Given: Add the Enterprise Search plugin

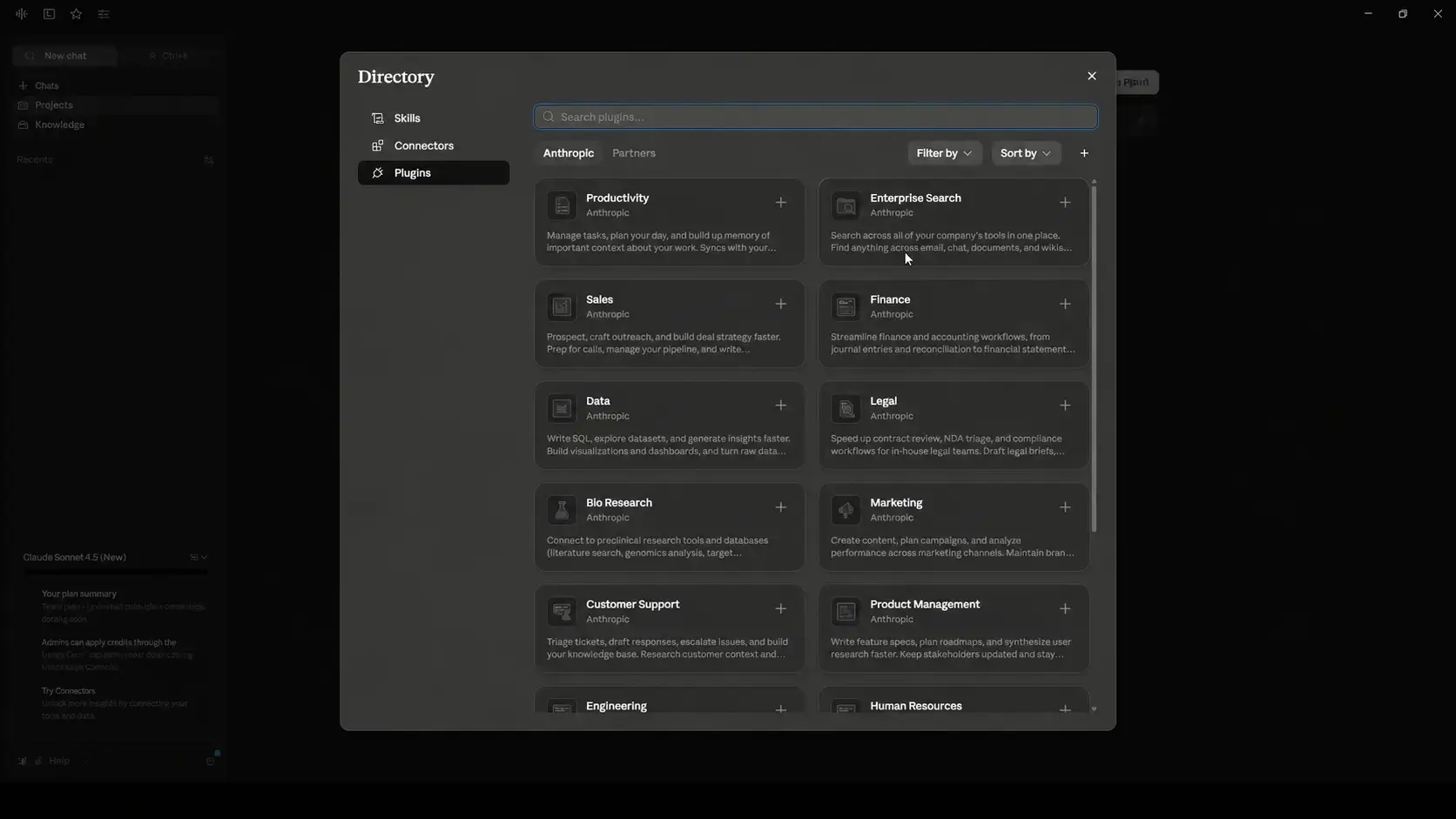Looking at the screenshot, I should 1064,203.
